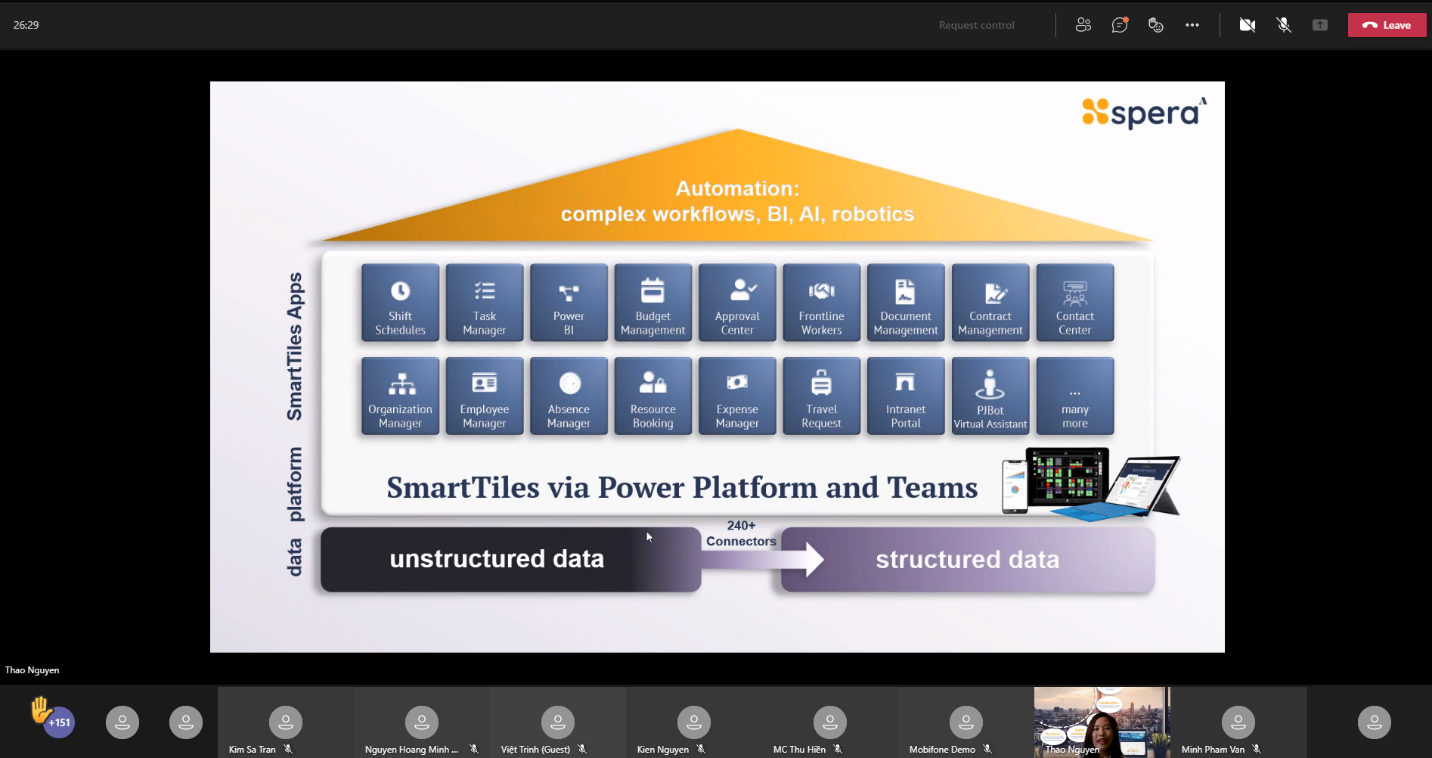
Task: Click the "many more" tile
Action: 1075,396
